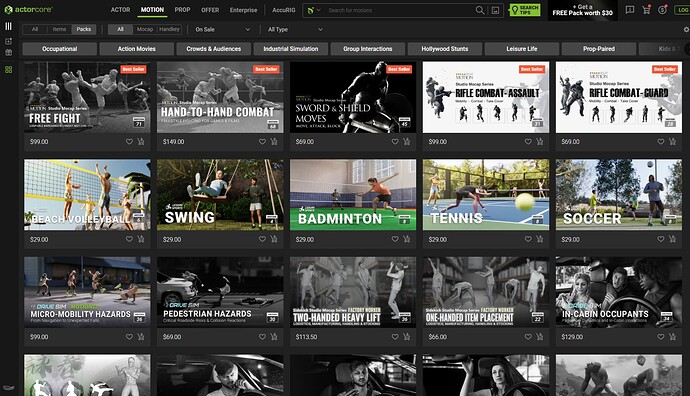Filter by Hollywood Stunts category
Viewport: 690px width, 396px height.
point(444,49)
